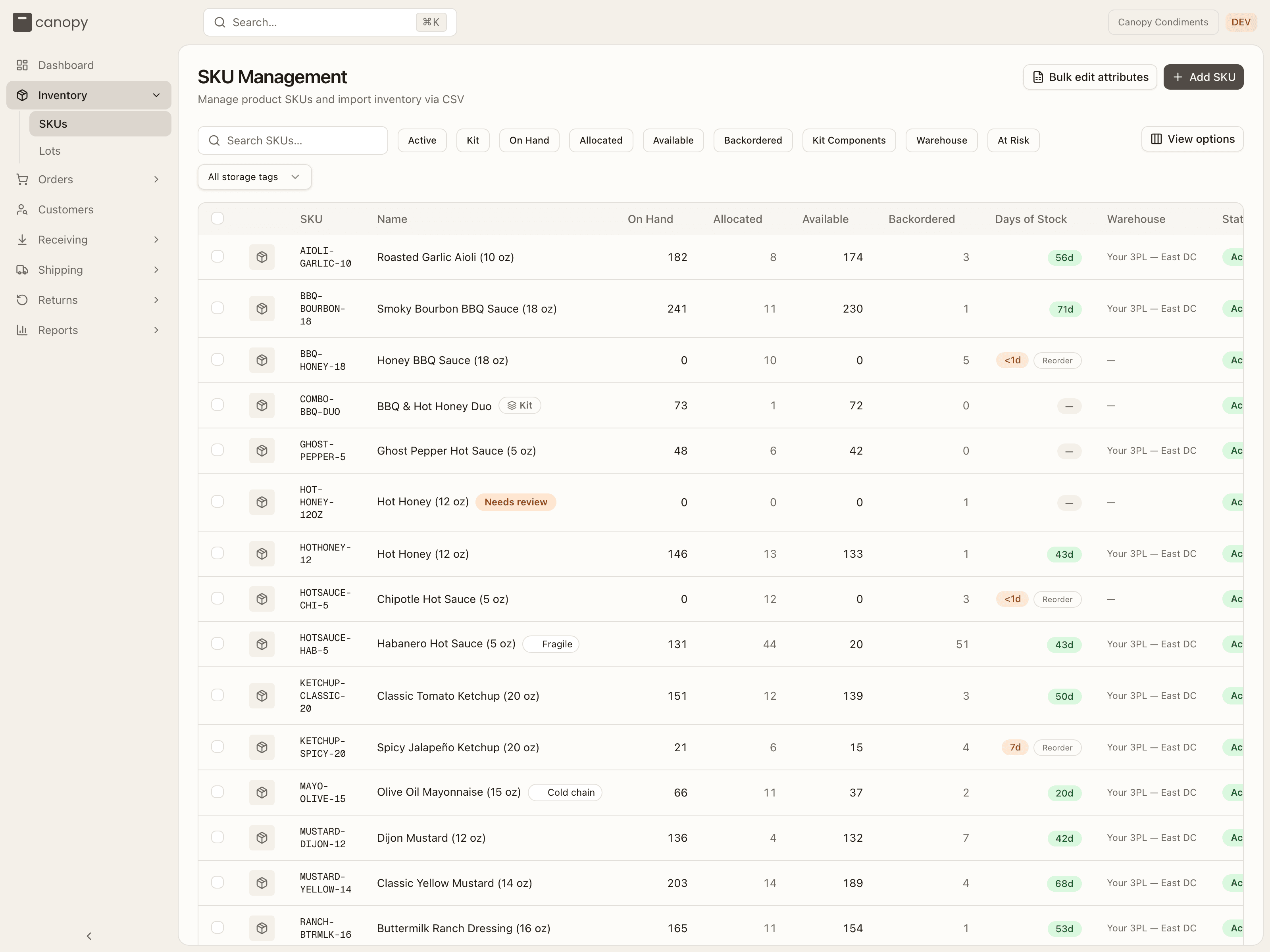Focus the Search SKUs input field

tap(293, 140)
